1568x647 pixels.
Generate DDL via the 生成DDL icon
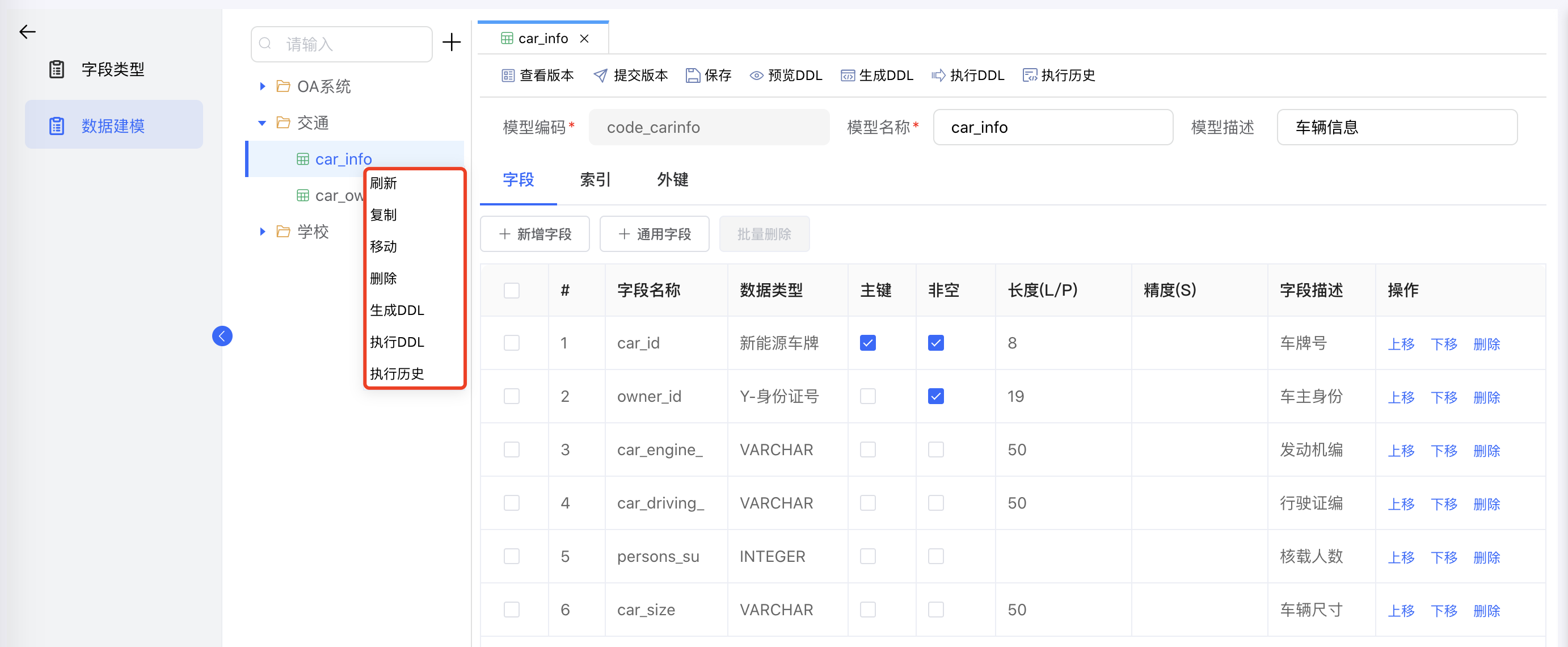(x=876, y=75)
